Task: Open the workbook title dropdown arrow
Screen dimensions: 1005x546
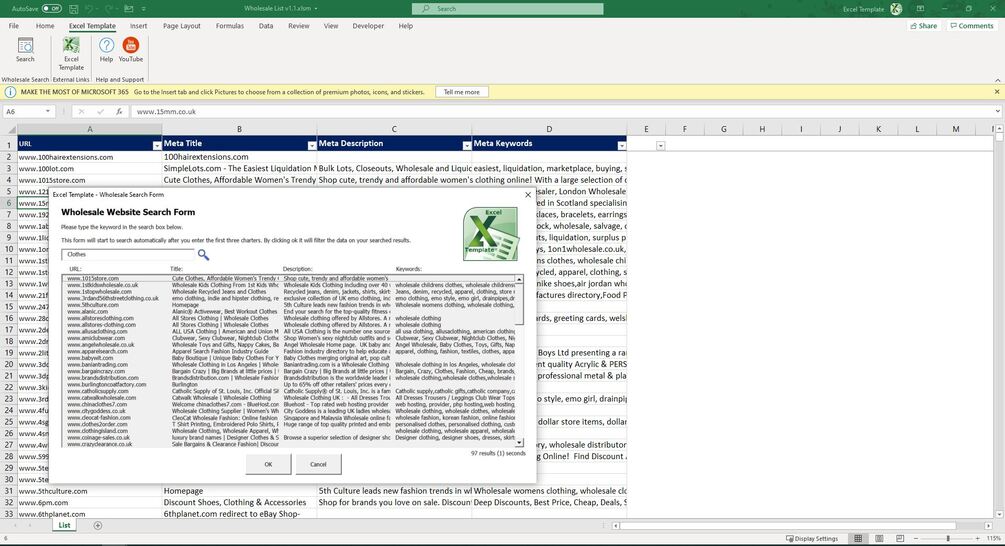Action: (x=315, y=9)
